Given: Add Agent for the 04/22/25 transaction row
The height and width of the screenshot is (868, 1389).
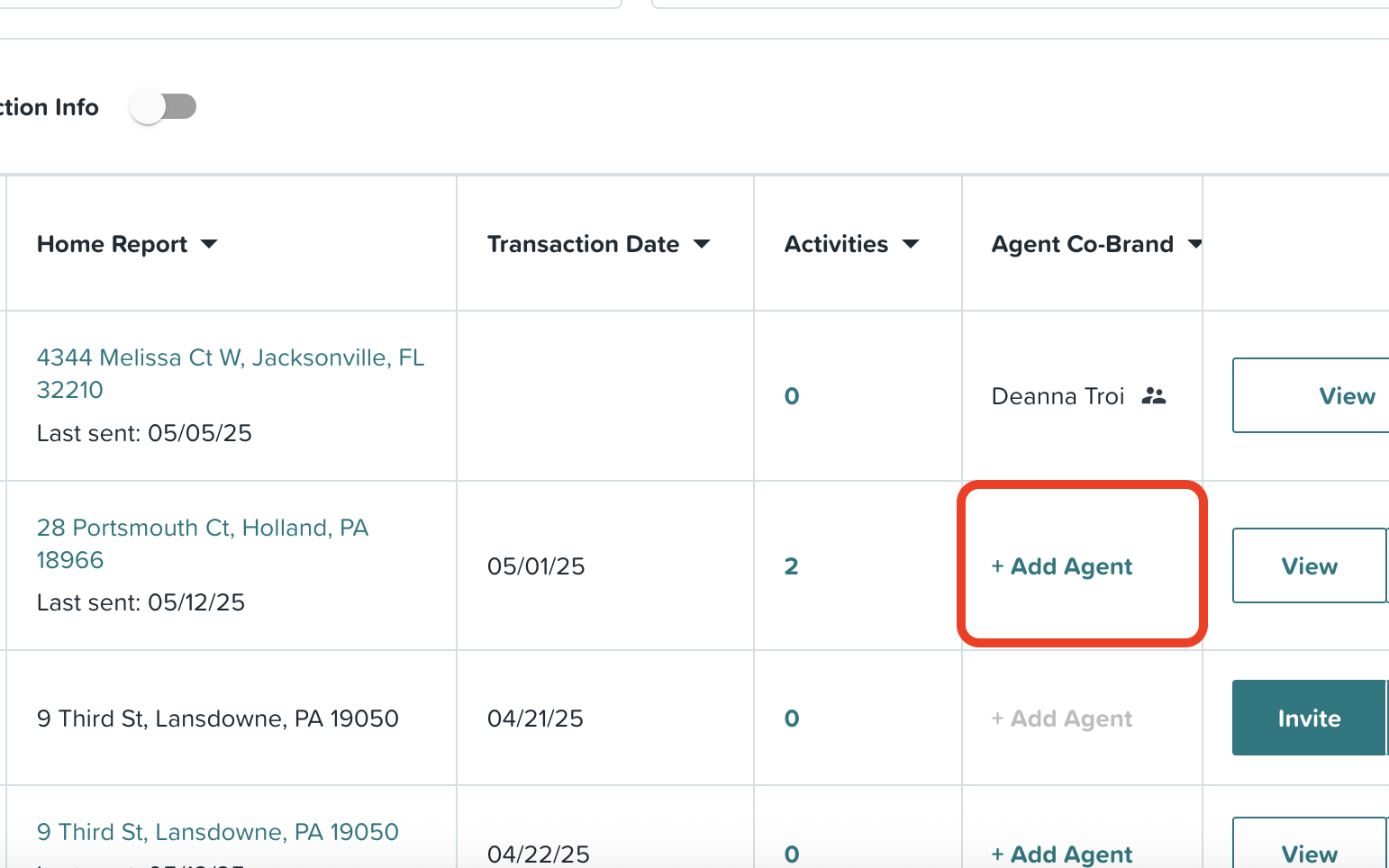Looking at the screenshot, I should click(1062, 854).
